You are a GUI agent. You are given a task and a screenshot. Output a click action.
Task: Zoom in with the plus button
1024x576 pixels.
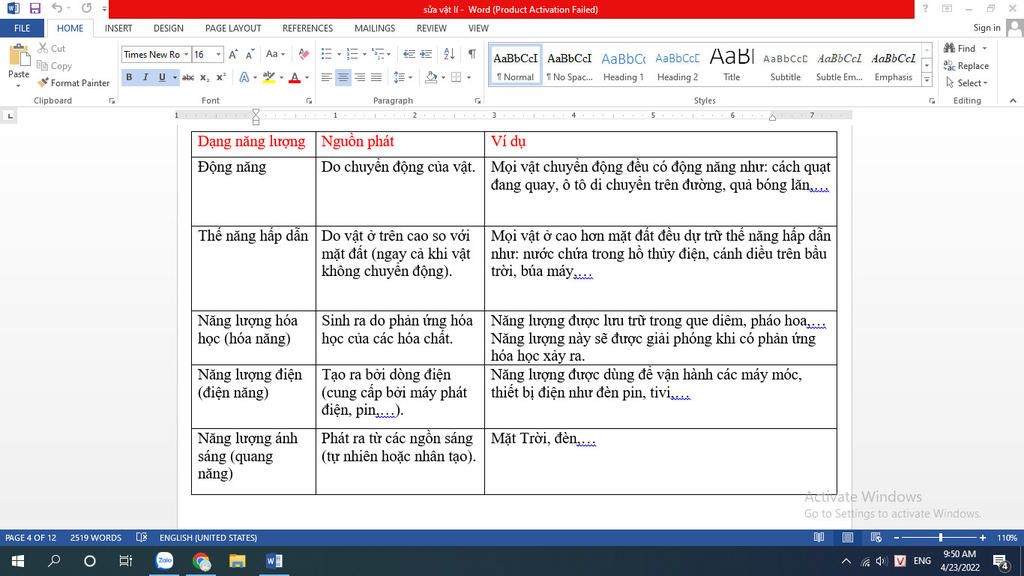983,537
